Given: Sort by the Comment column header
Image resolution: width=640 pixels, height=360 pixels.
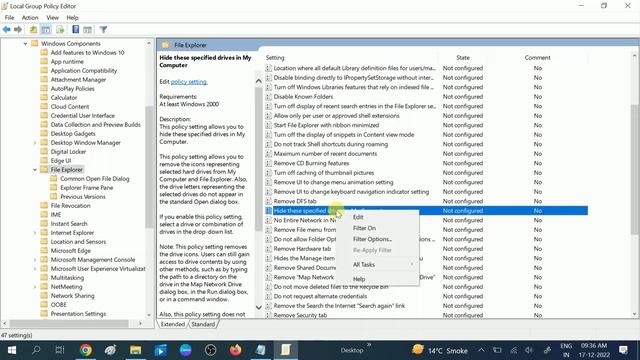Looking at the screenshot, I should (538, 58).
